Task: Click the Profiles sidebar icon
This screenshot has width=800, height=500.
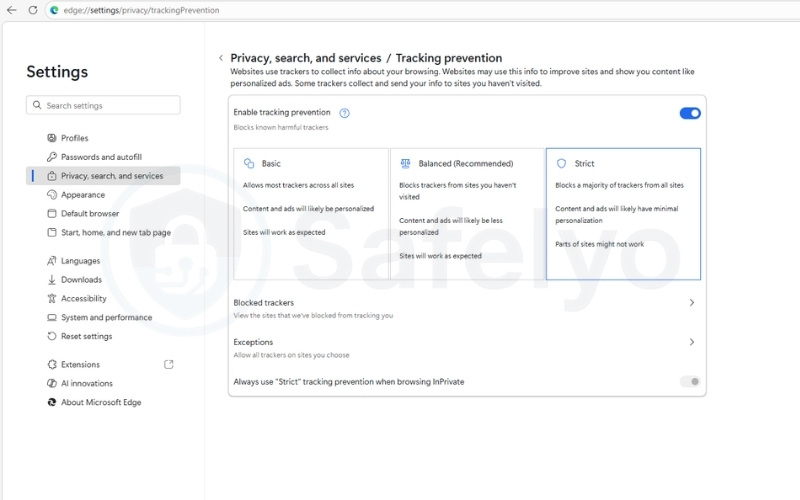Action: coord(52,138)
